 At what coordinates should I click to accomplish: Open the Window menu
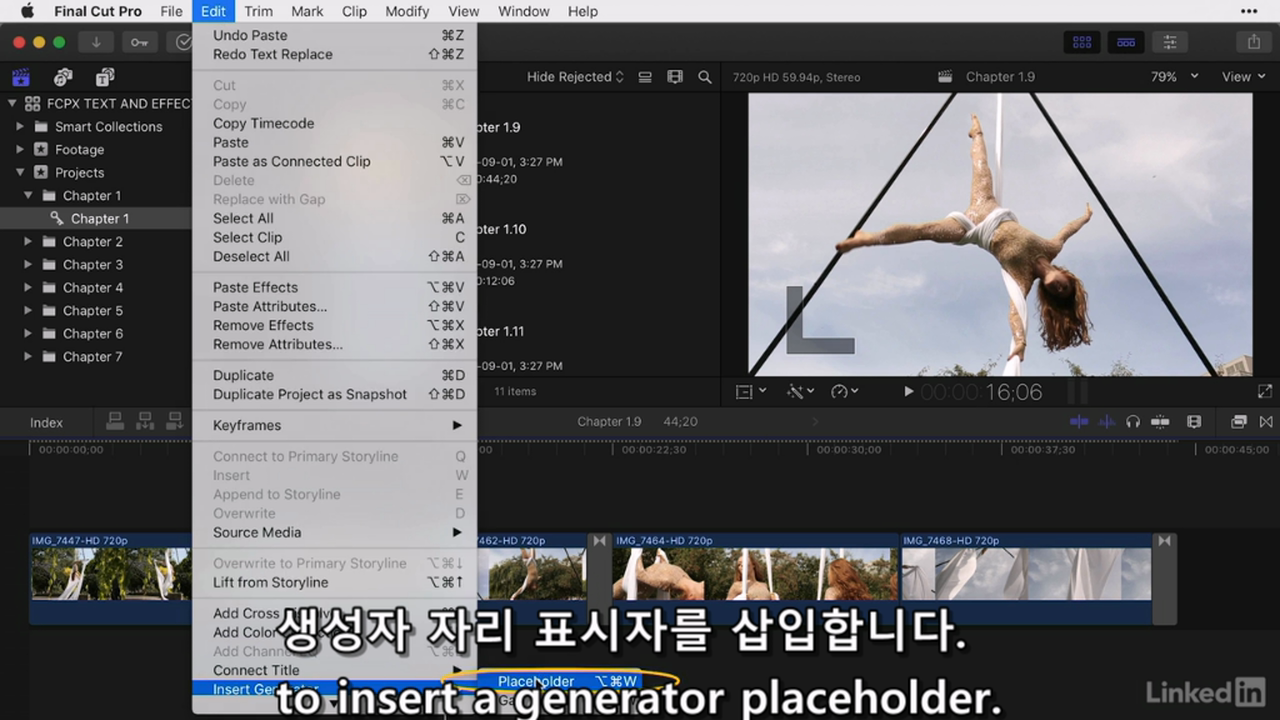pos(523,12)
